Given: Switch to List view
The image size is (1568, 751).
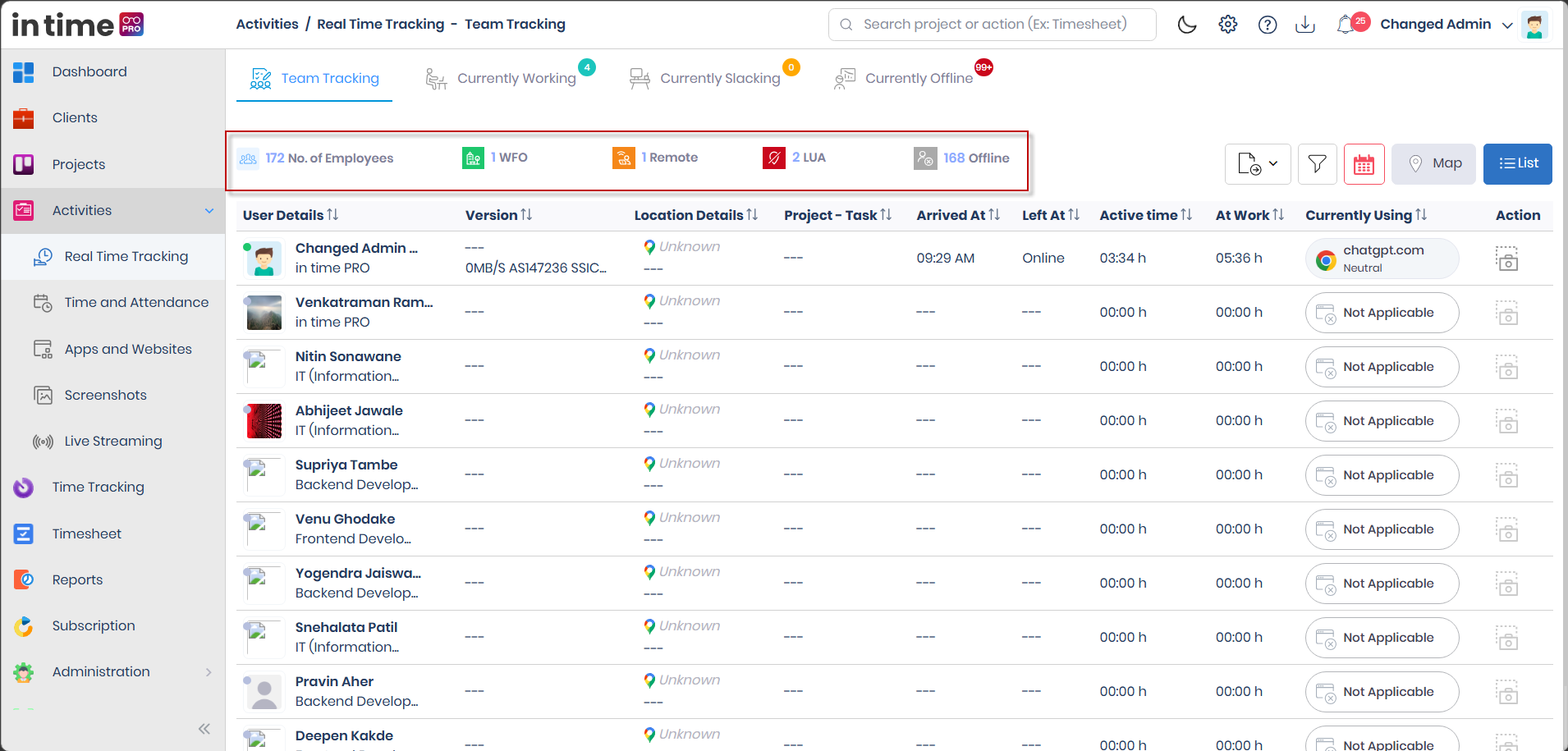Looking at the screenshot, I should click(x=1518, y=164).
